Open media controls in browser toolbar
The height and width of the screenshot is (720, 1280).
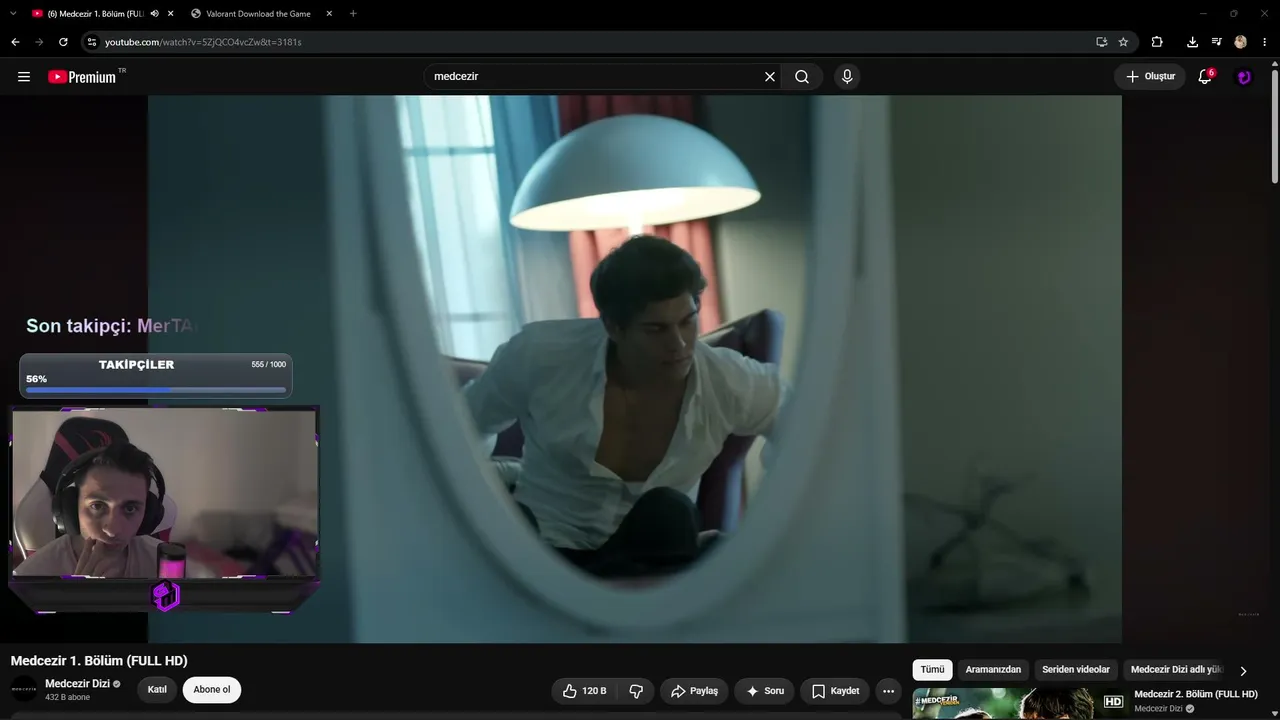[x=1216, y=42]
